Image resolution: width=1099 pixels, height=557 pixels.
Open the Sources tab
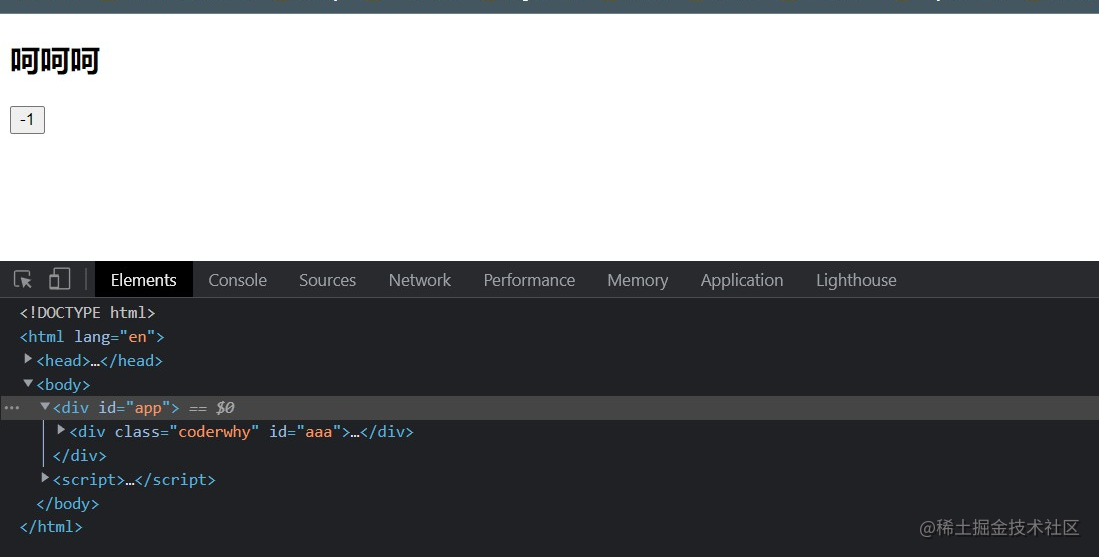pos(327,280)
